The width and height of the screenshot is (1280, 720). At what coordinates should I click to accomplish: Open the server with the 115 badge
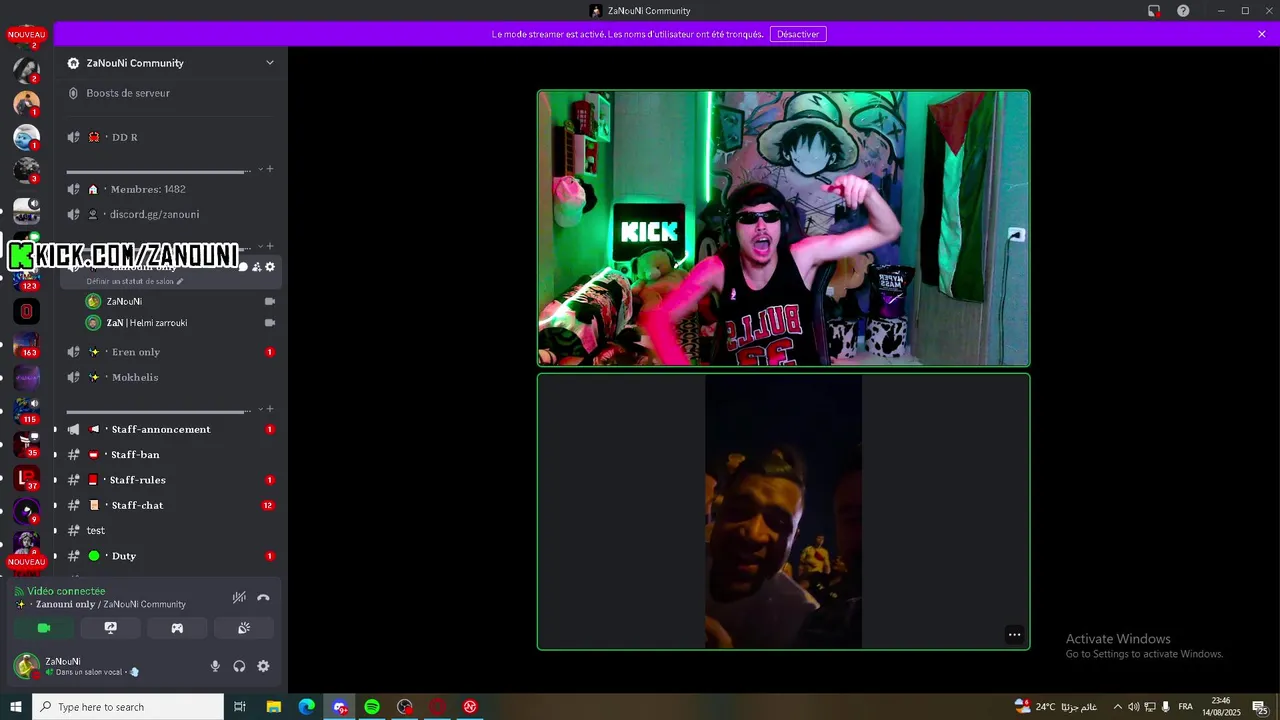click(27, 411)
